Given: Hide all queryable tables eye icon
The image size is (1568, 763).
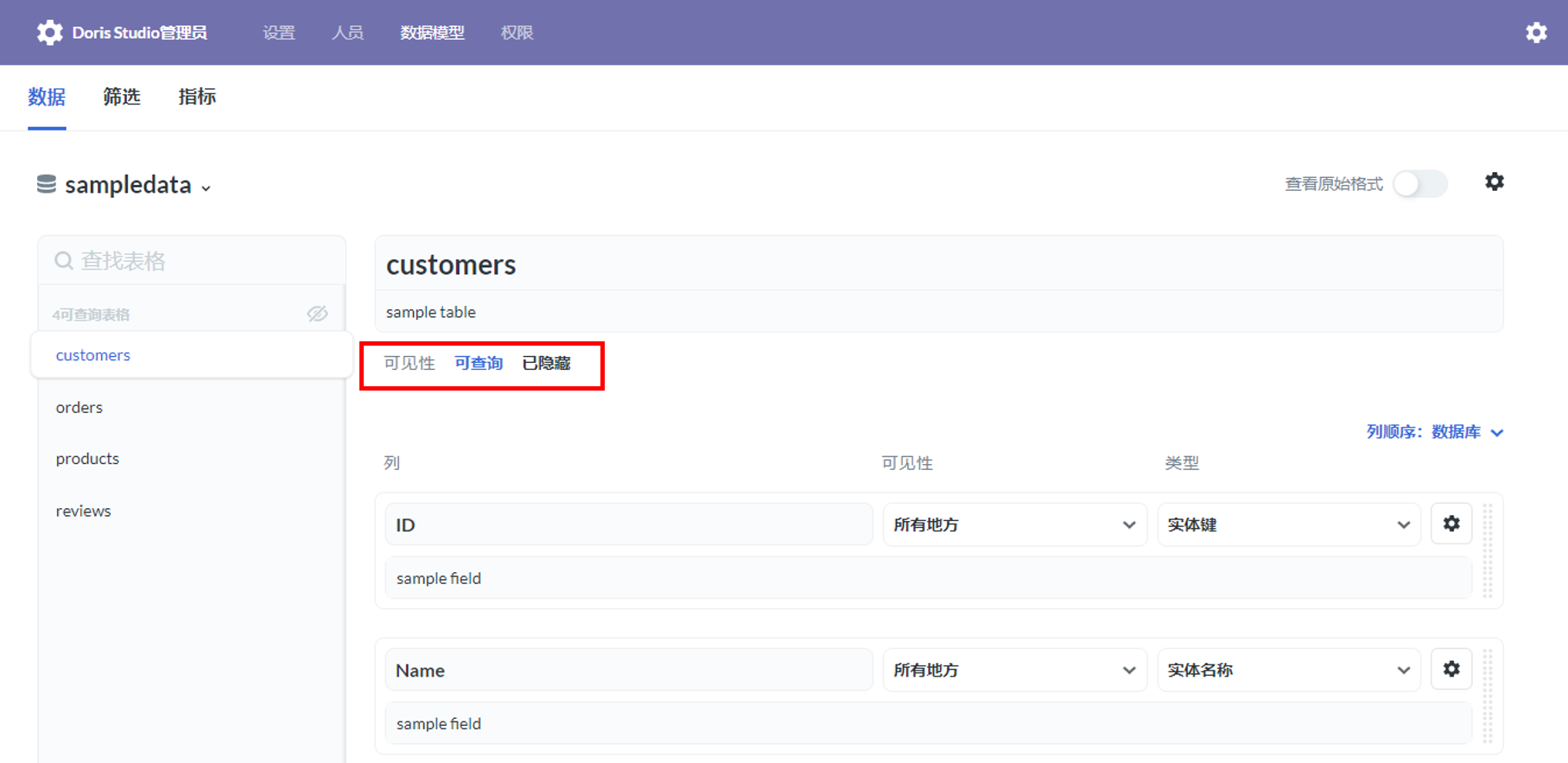Looking at the screenshot, I should click(318, 314).
